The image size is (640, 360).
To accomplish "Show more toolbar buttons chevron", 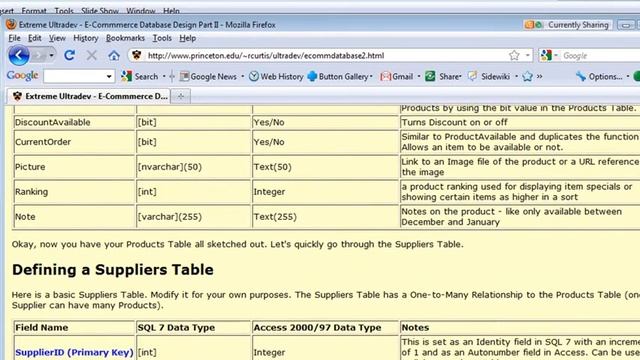I will [540, 76].
